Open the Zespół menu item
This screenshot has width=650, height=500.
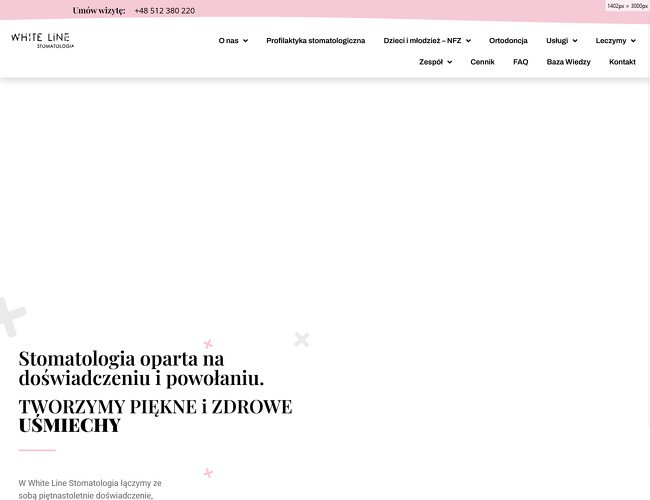(x=431, y=62)
